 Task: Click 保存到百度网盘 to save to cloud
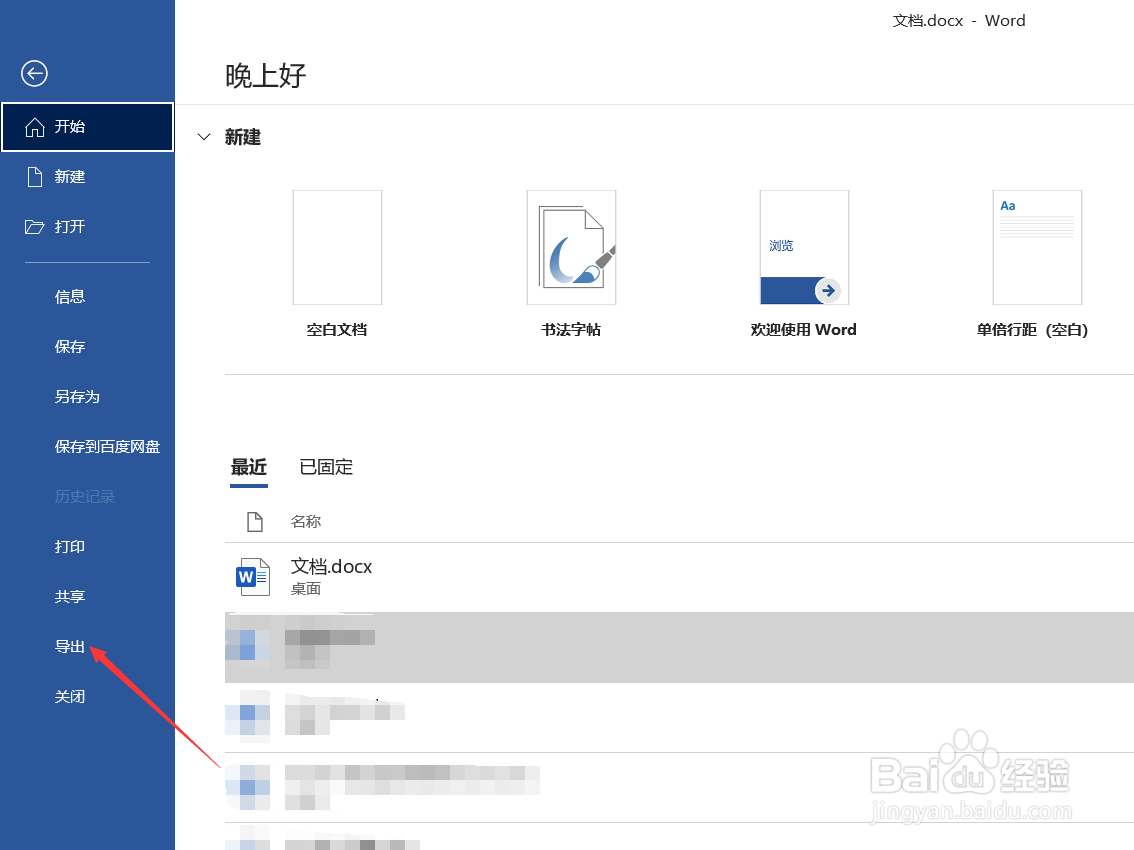[x=107, y=446]
